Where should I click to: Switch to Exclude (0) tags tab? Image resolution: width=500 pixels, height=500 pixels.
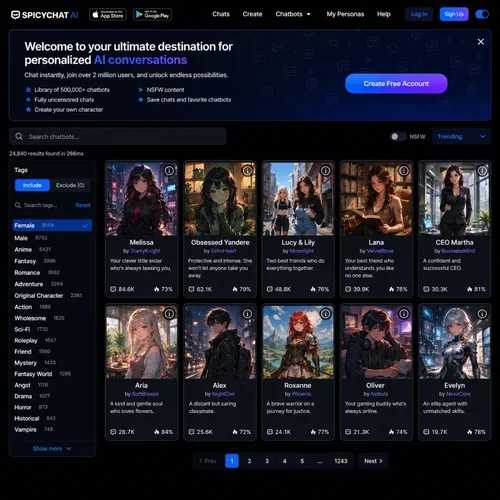70,185
